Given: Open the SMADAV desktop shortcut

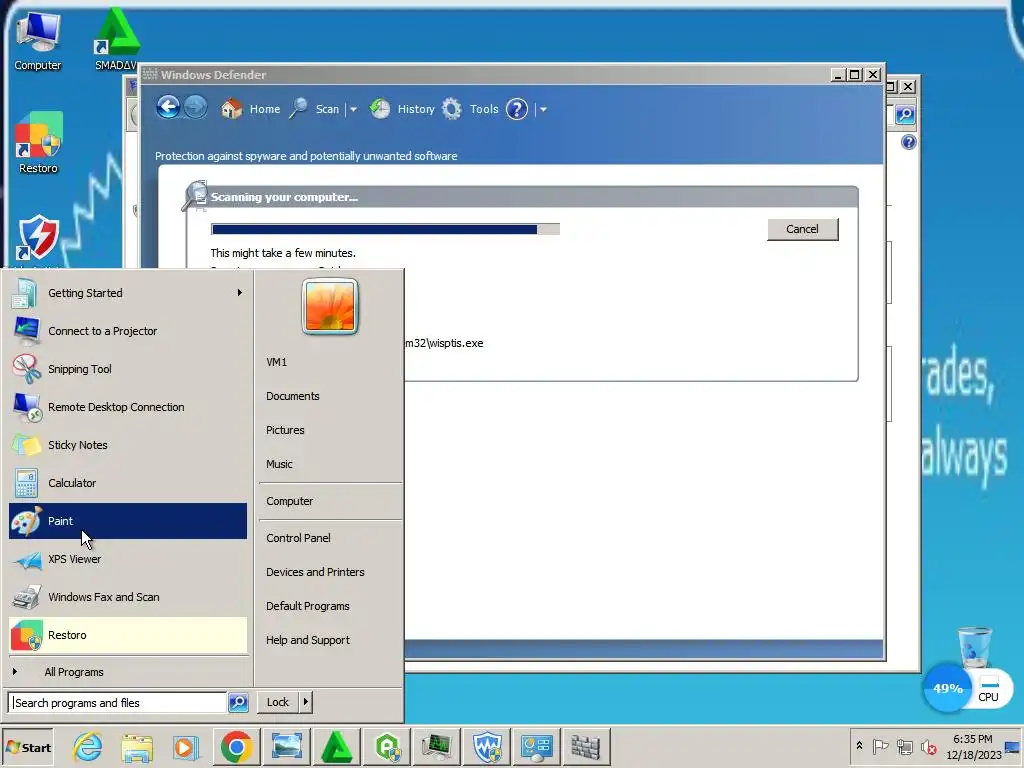Looking at the screenshot, I should [118, 39].
